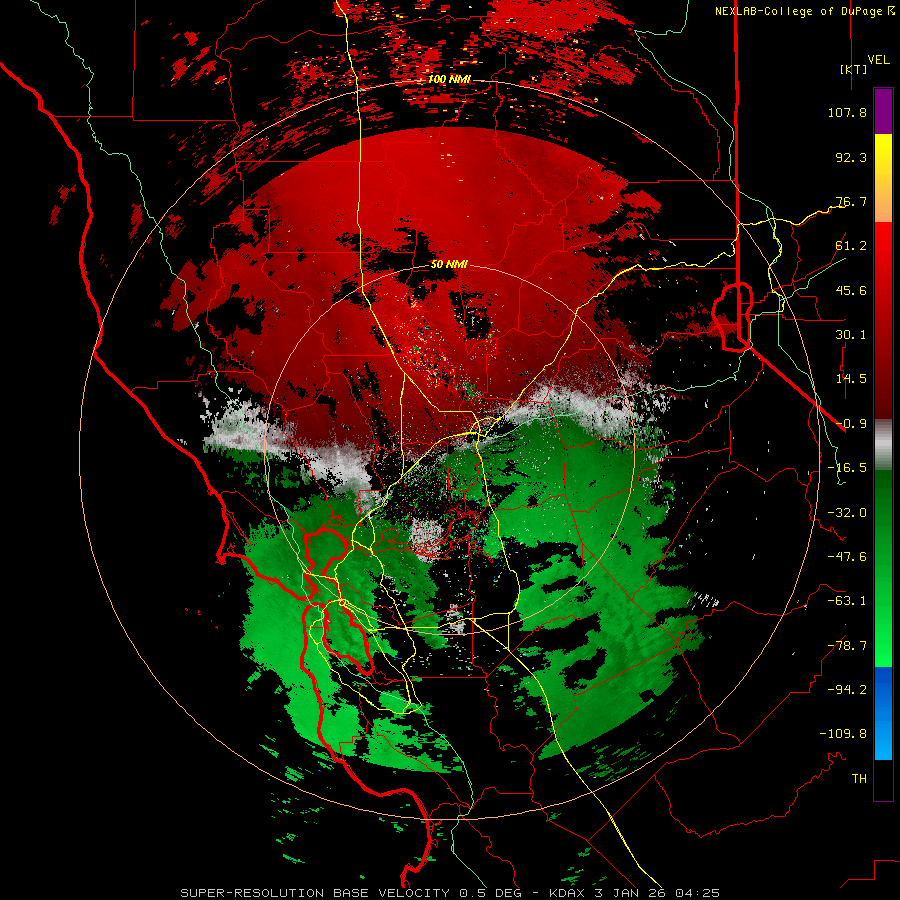900x900 pixels.
Task: Click the 100 NMI range ring label
Action: [x=449, y=79]
